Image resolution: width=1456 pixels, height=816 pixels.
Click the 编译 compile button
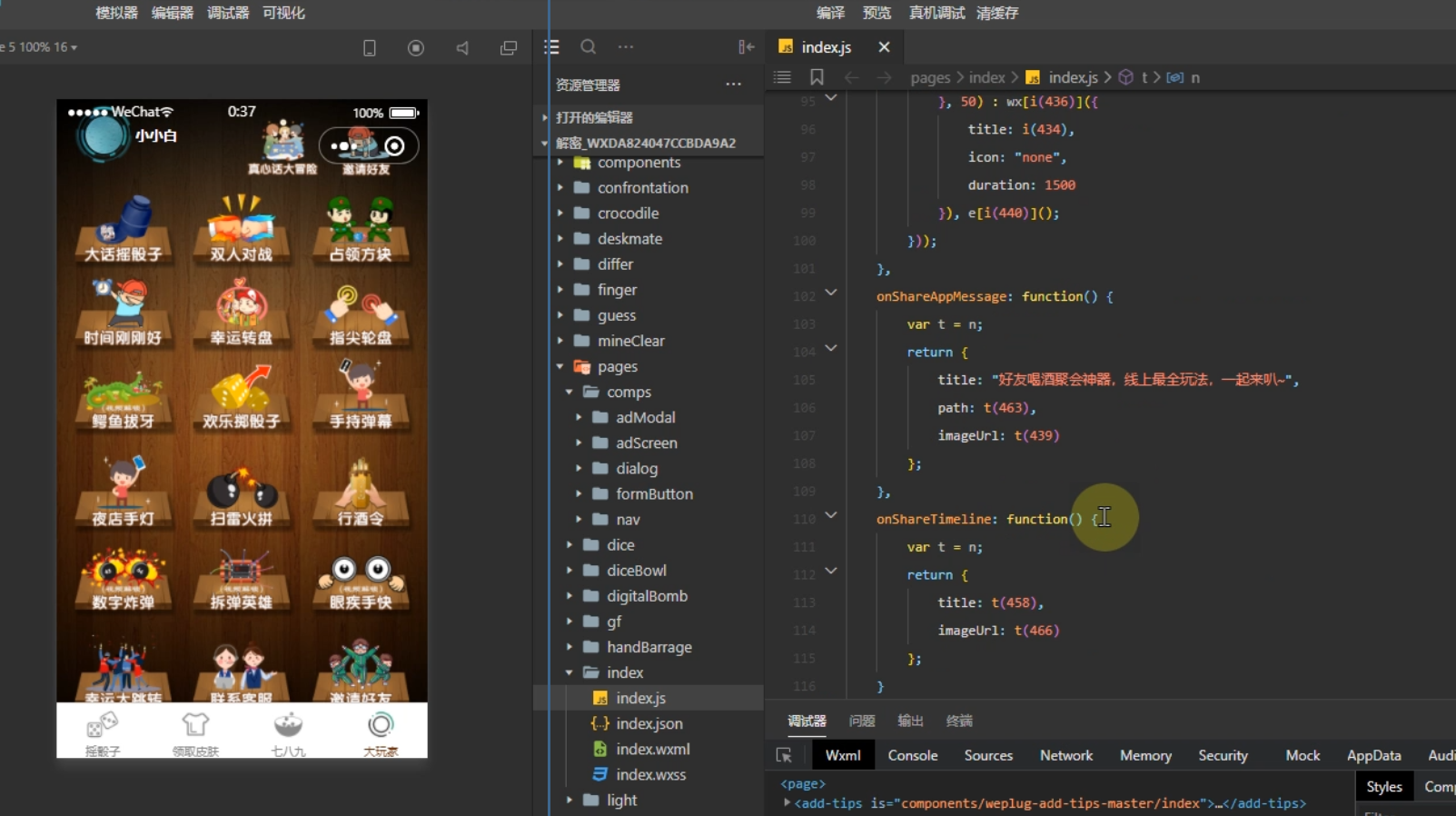(x=830, y=13)
